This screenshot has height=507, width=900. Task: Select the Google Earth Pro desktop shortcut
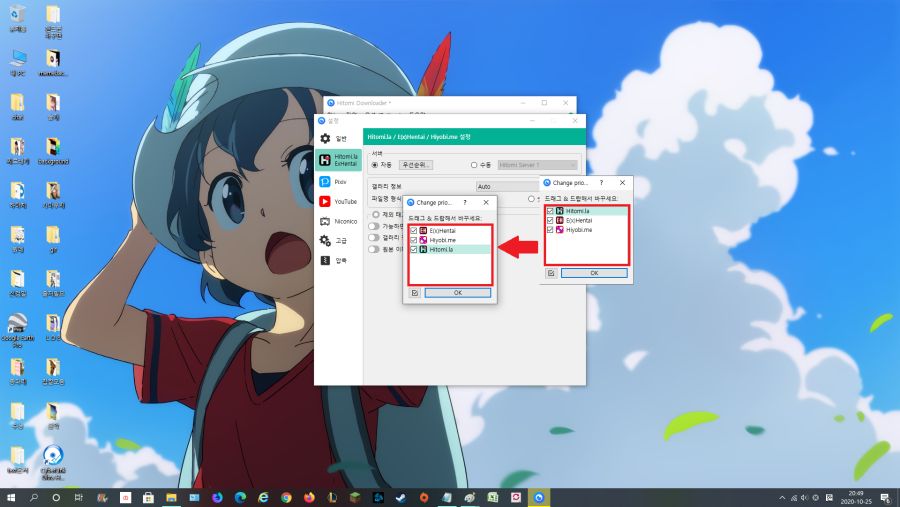tap(17, 330)
